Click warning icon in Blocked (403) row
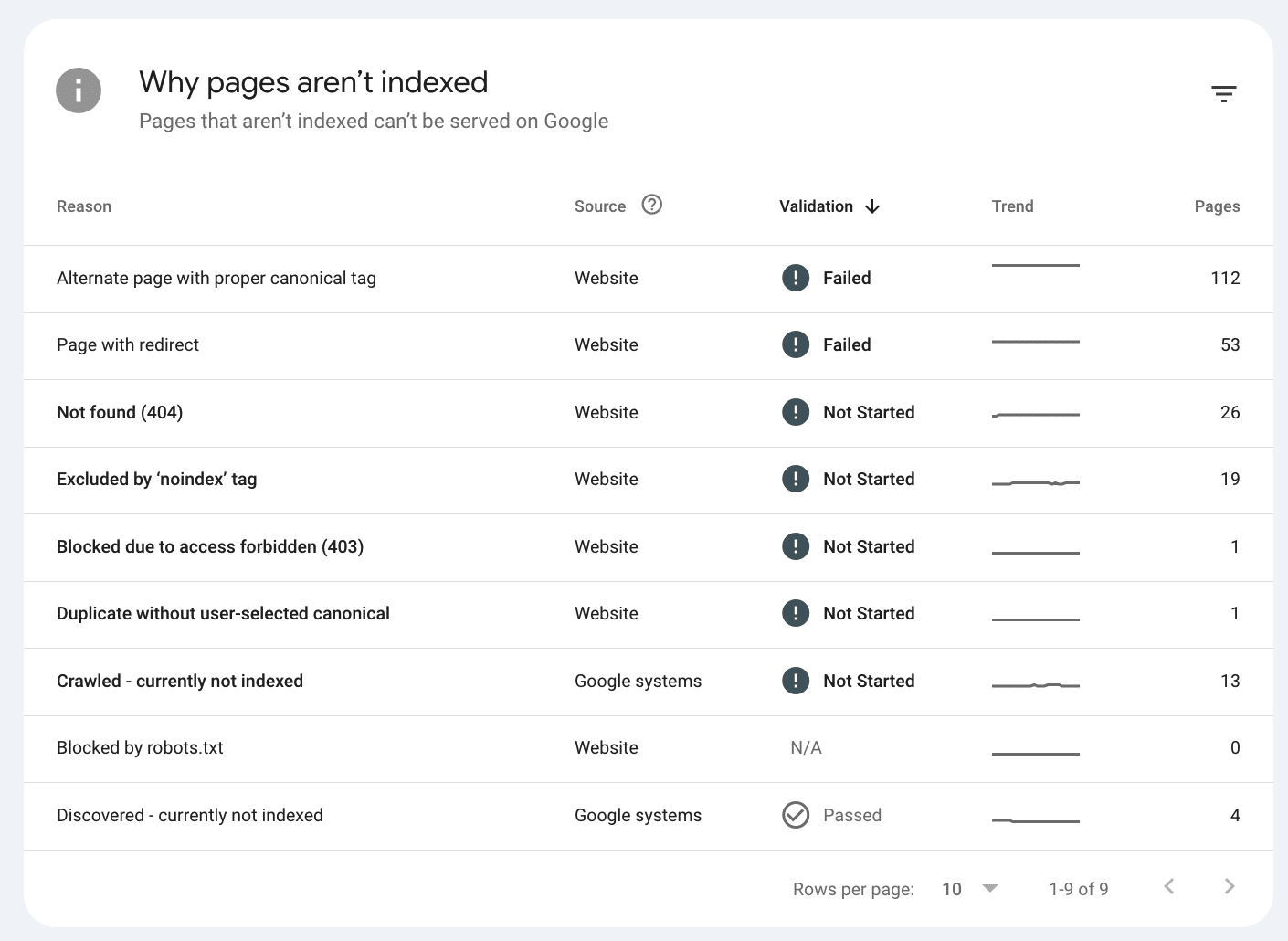Viewport: 1288px width, 941px height. 796,546
